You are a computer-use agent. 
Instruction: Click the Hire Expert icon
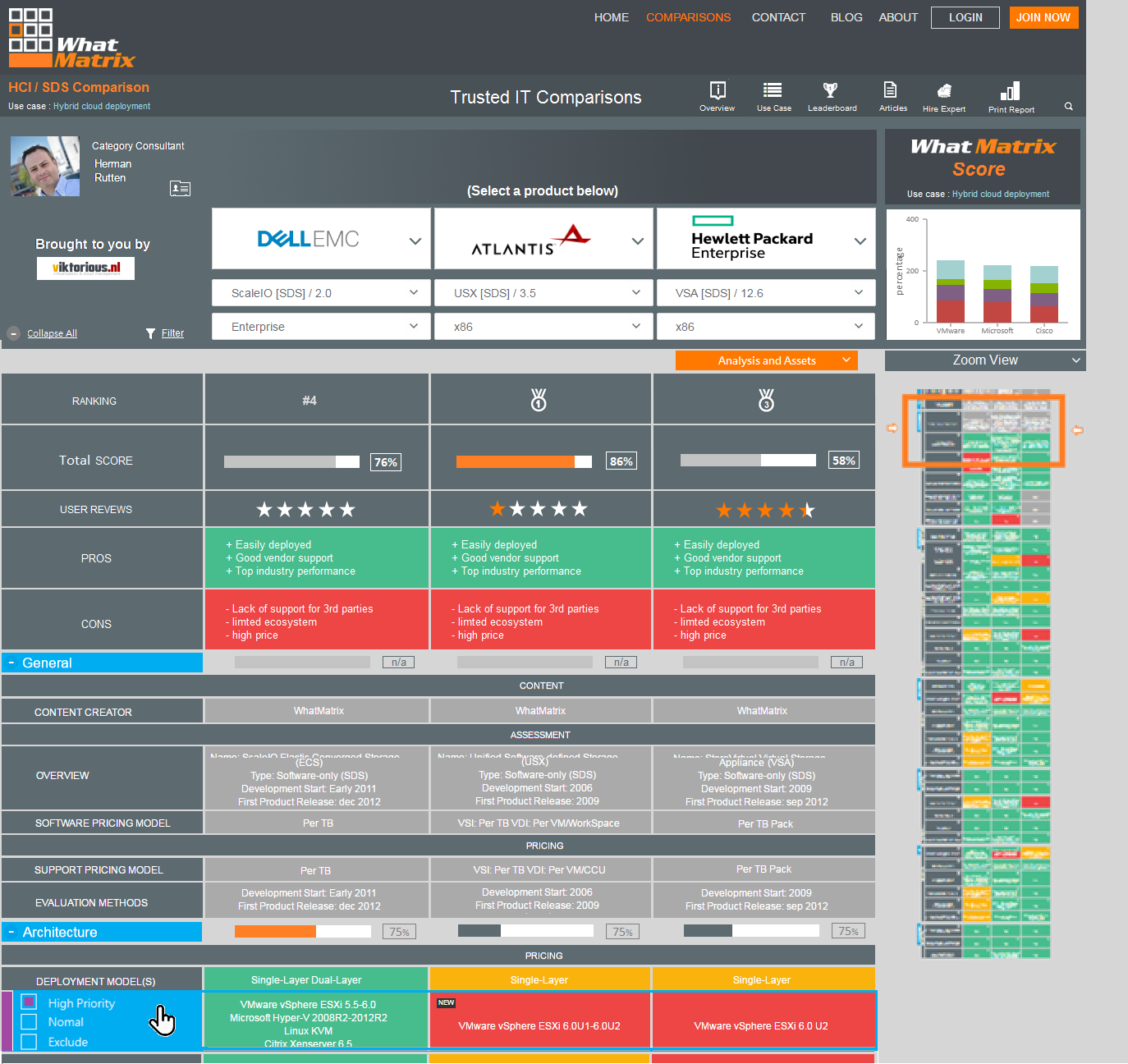(944, 90)
